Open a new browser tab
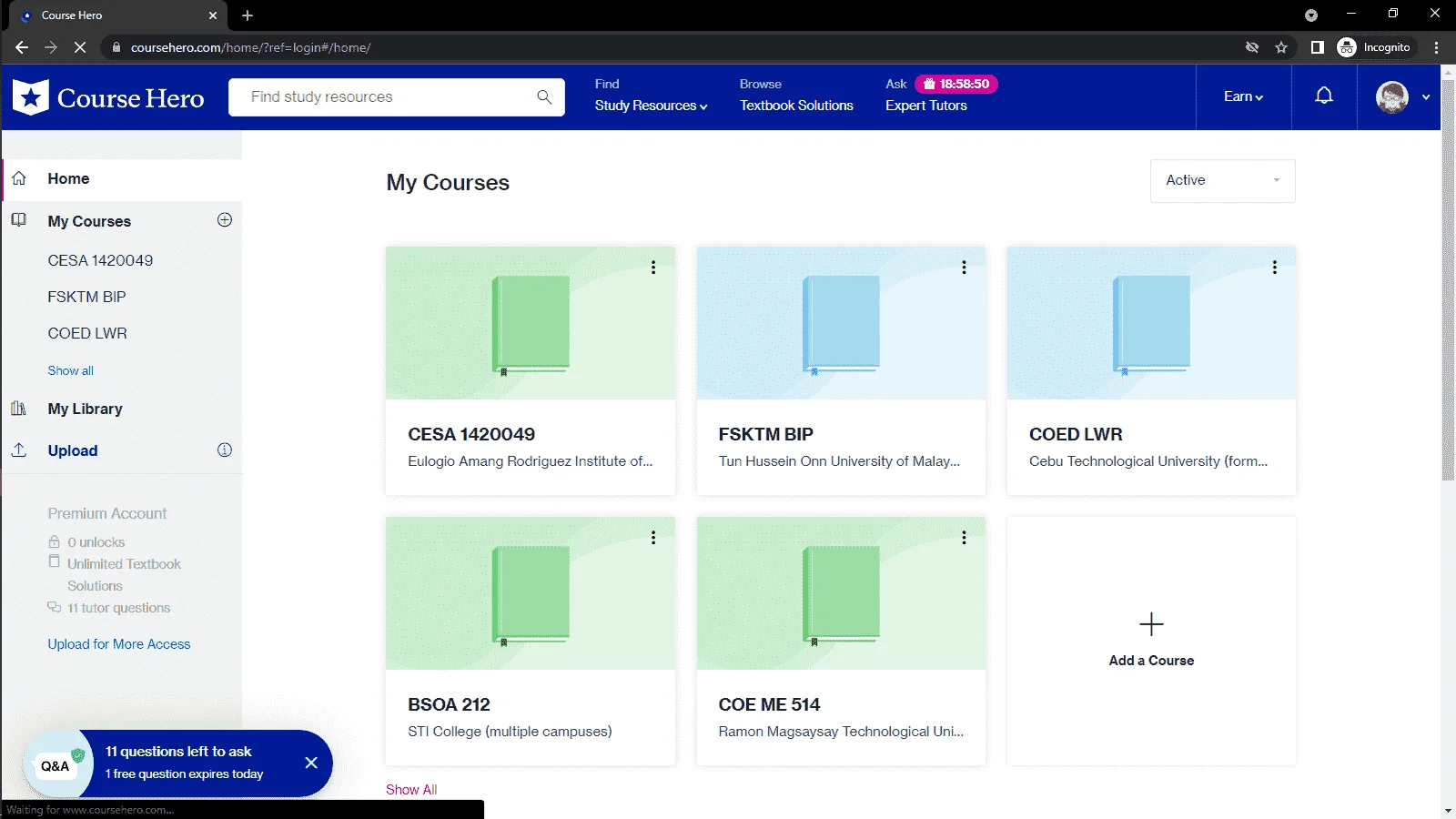 click(x=248, y=15)
